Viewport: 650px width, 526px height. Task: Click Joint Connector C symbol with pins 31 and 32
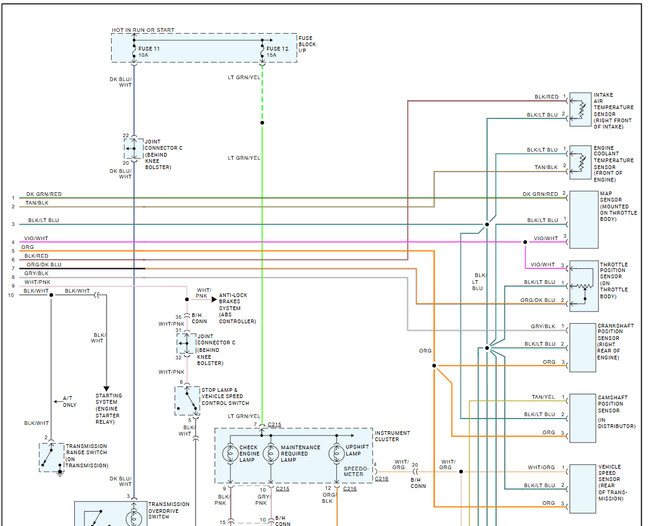(187, 344)
